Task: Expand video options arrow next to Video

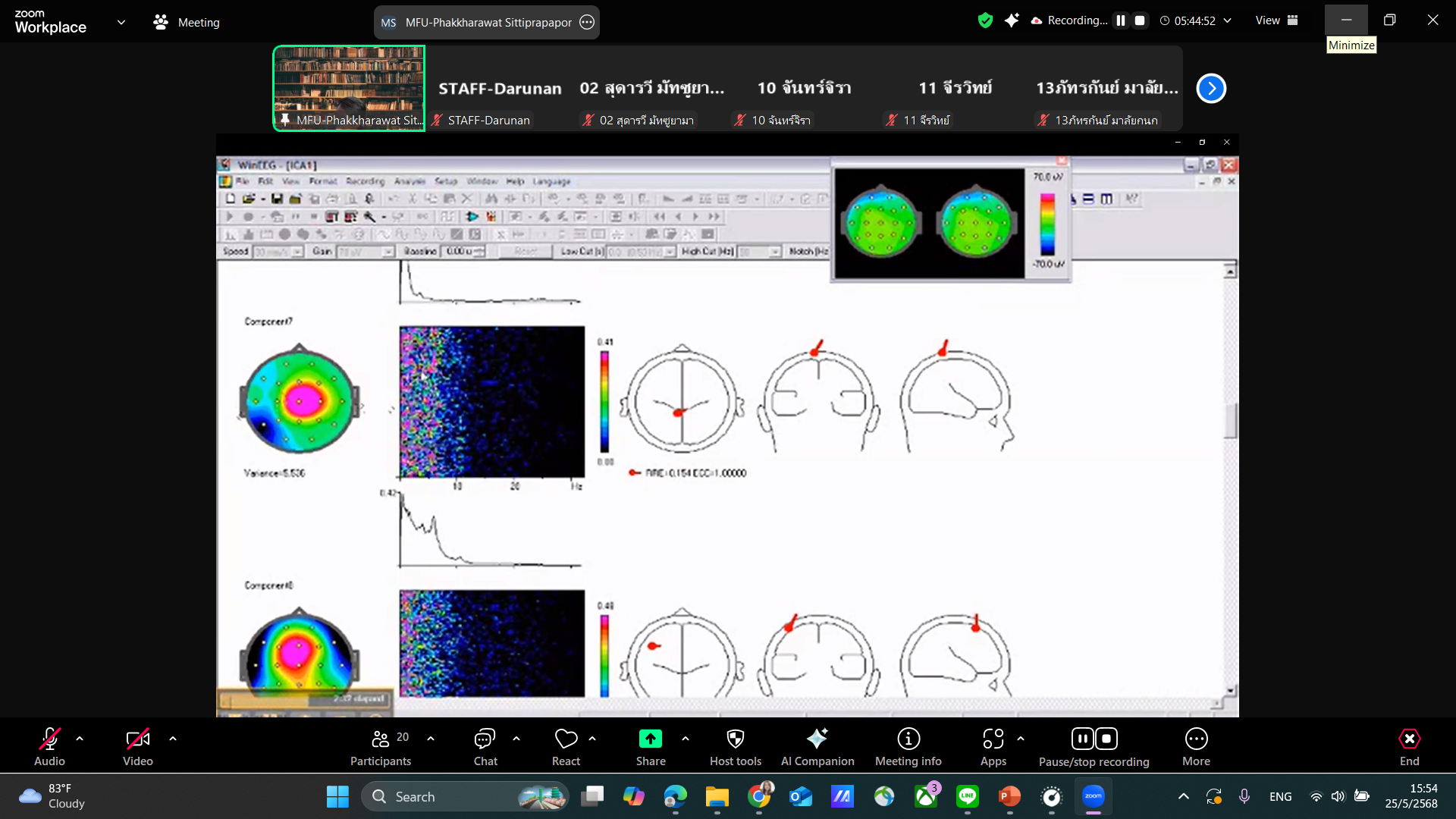Action: point(173,738)
